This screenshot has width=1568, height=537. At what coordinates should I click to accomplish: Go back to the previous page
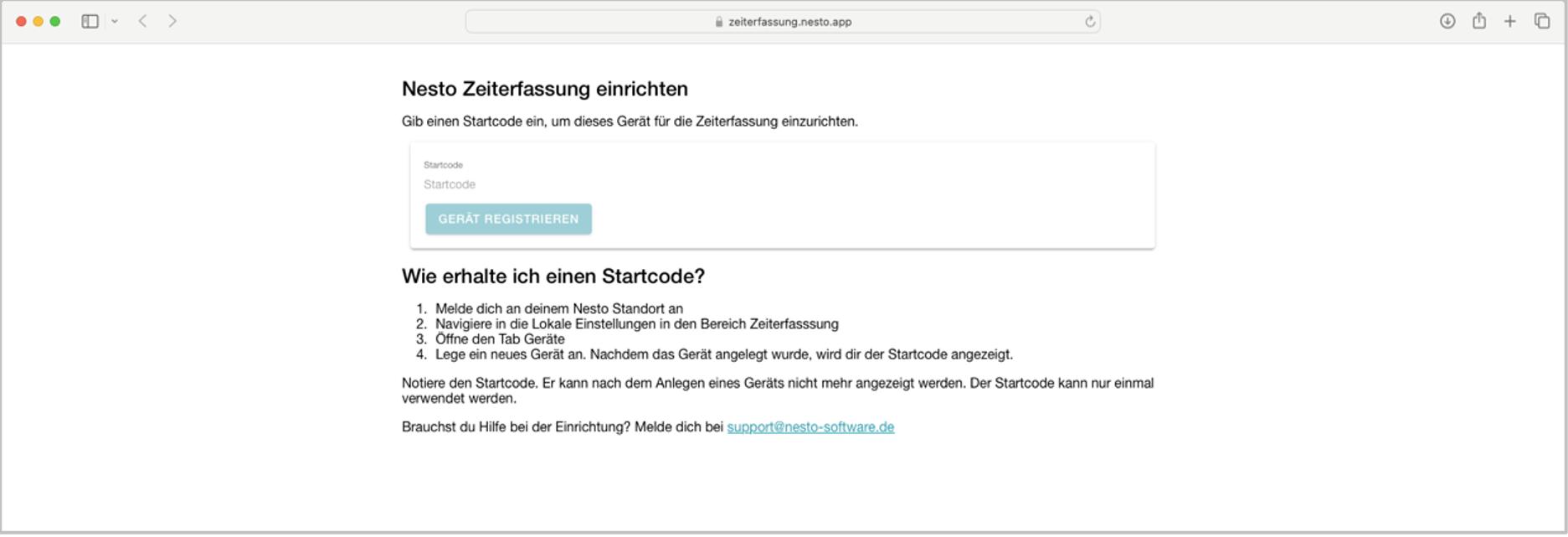coord(143,21)
